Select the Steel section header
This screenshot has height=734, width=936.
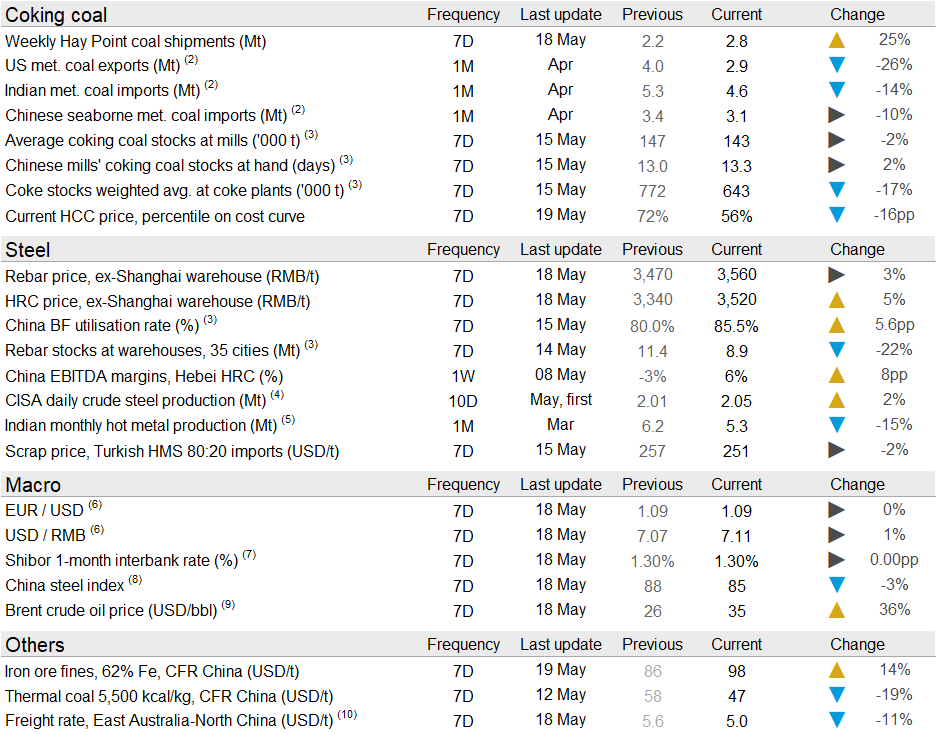[28, 250]
